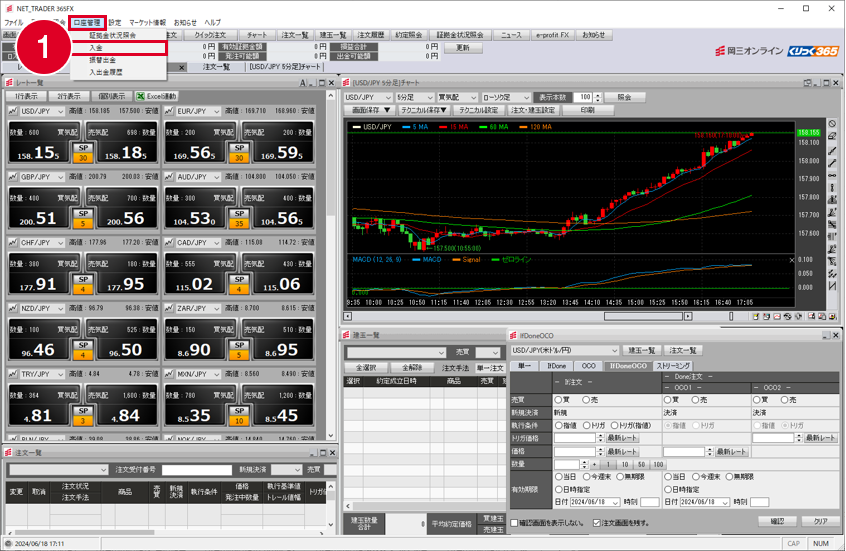
Task: Open the マーケット情報 menu
Action: coord(147,23)
